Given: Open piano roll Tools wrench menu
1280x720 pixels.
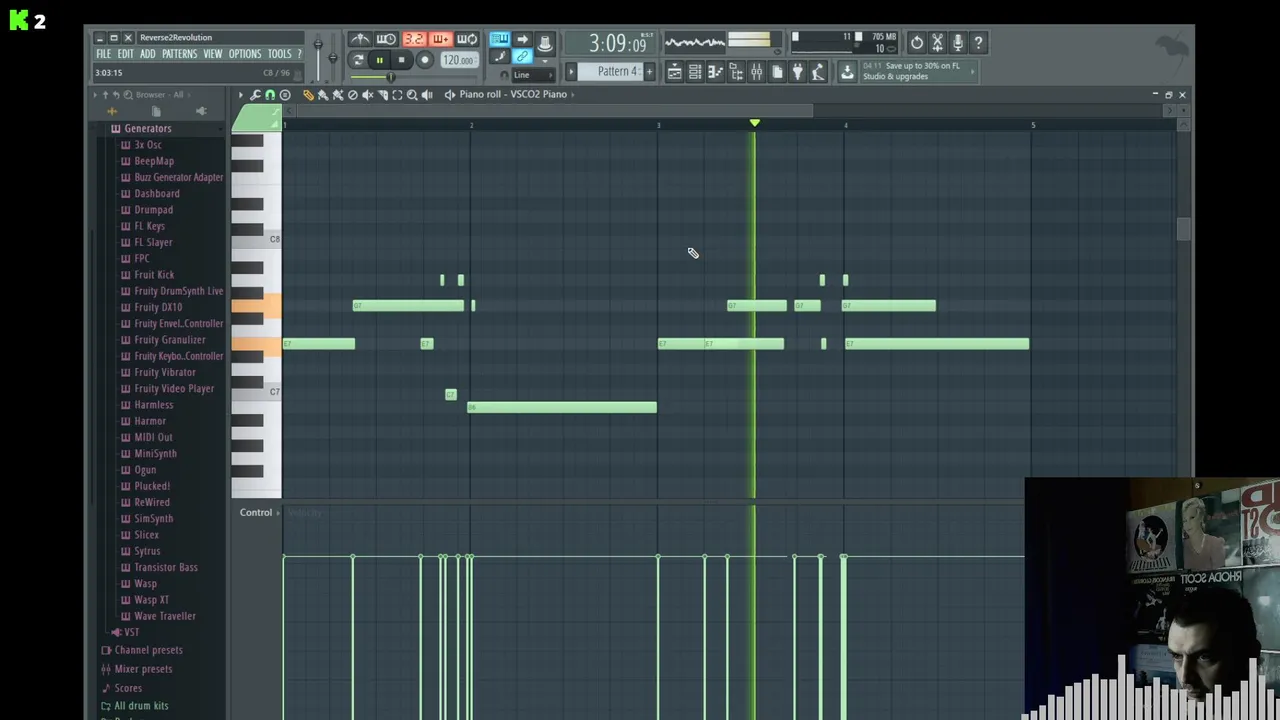Looking at the screenshot, I should point(255,94).
